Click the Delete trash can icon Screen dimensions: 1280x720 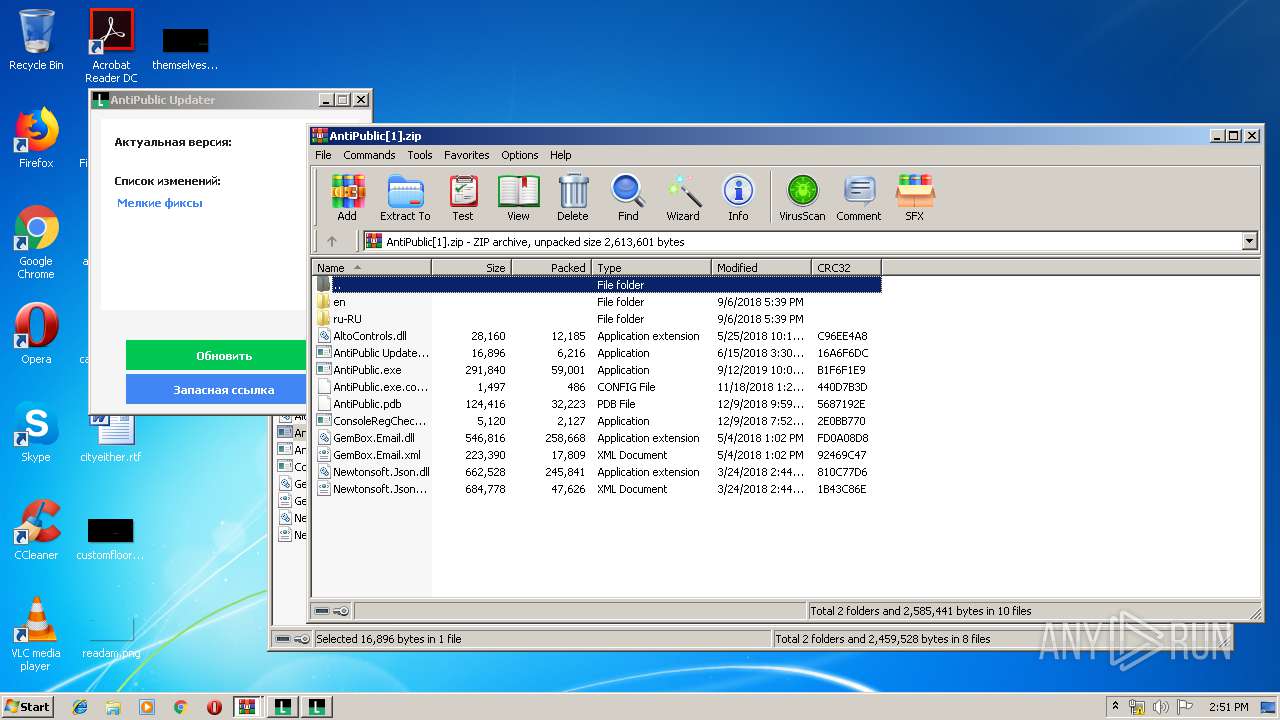pos(573,197)
